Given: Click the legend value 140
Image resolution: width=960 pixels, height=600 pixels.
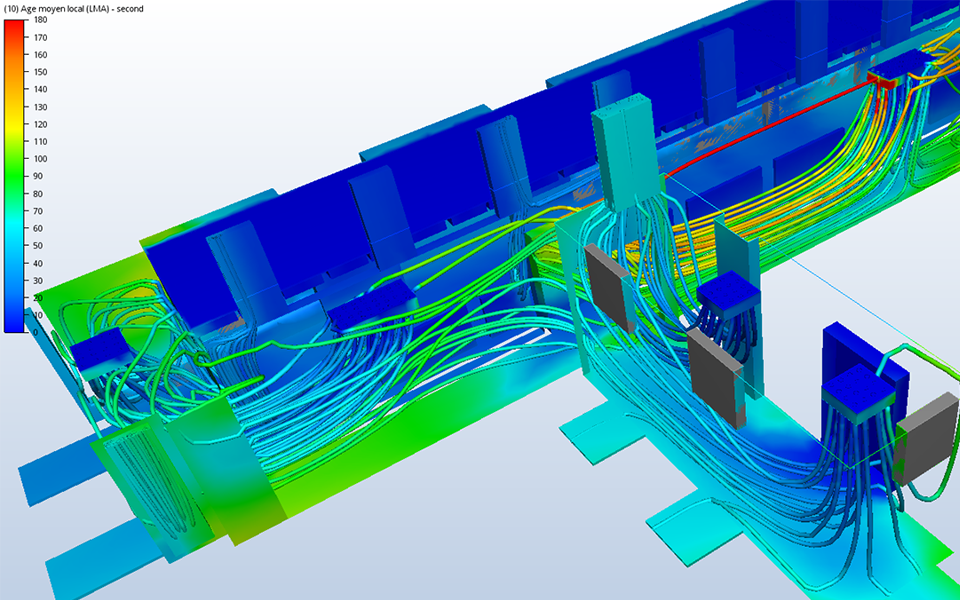Looking at the screenshot, I should point(41,89).
